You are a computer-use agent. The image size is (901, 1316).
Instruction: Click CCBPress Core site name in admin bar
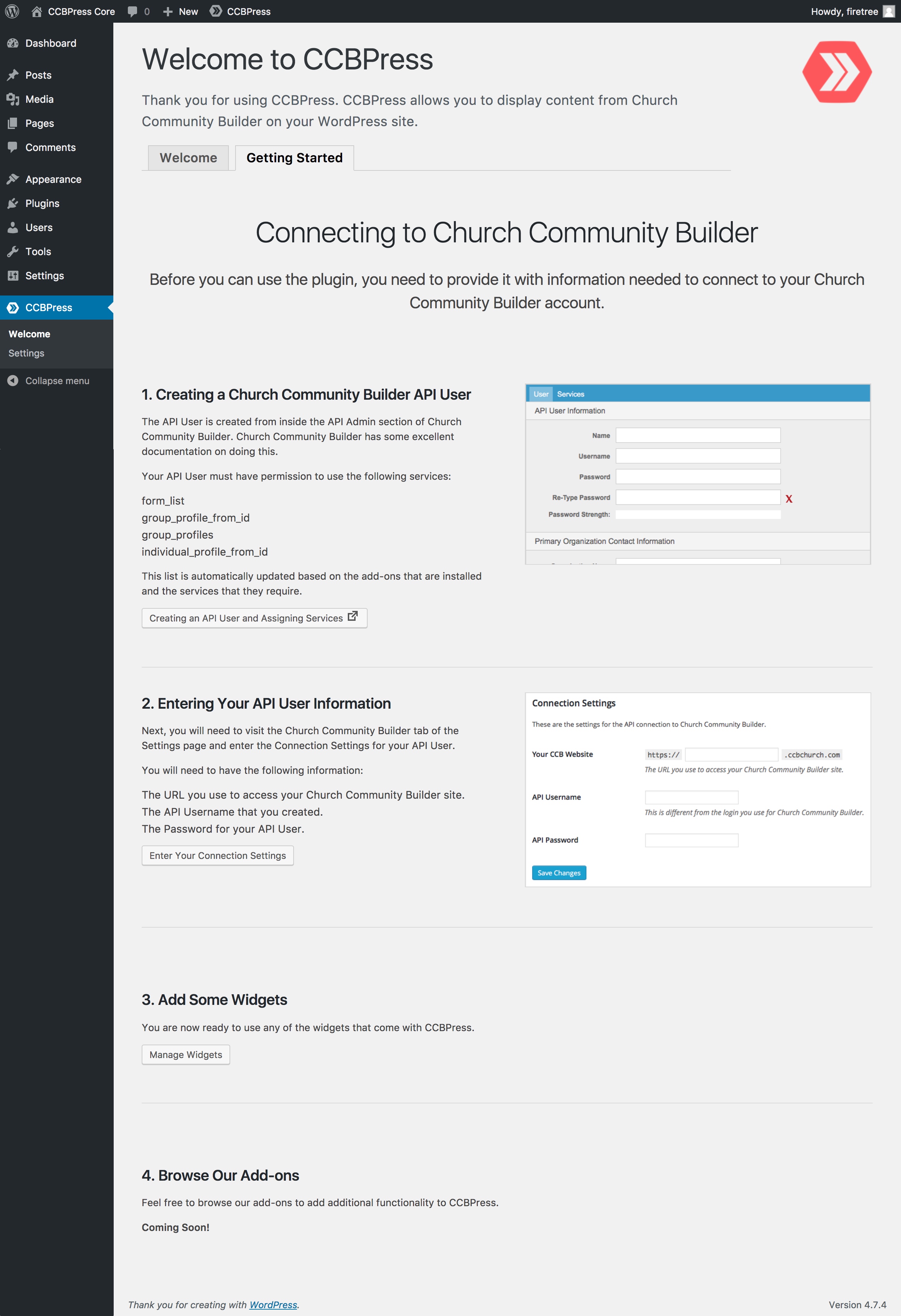(x=81, y=11)
